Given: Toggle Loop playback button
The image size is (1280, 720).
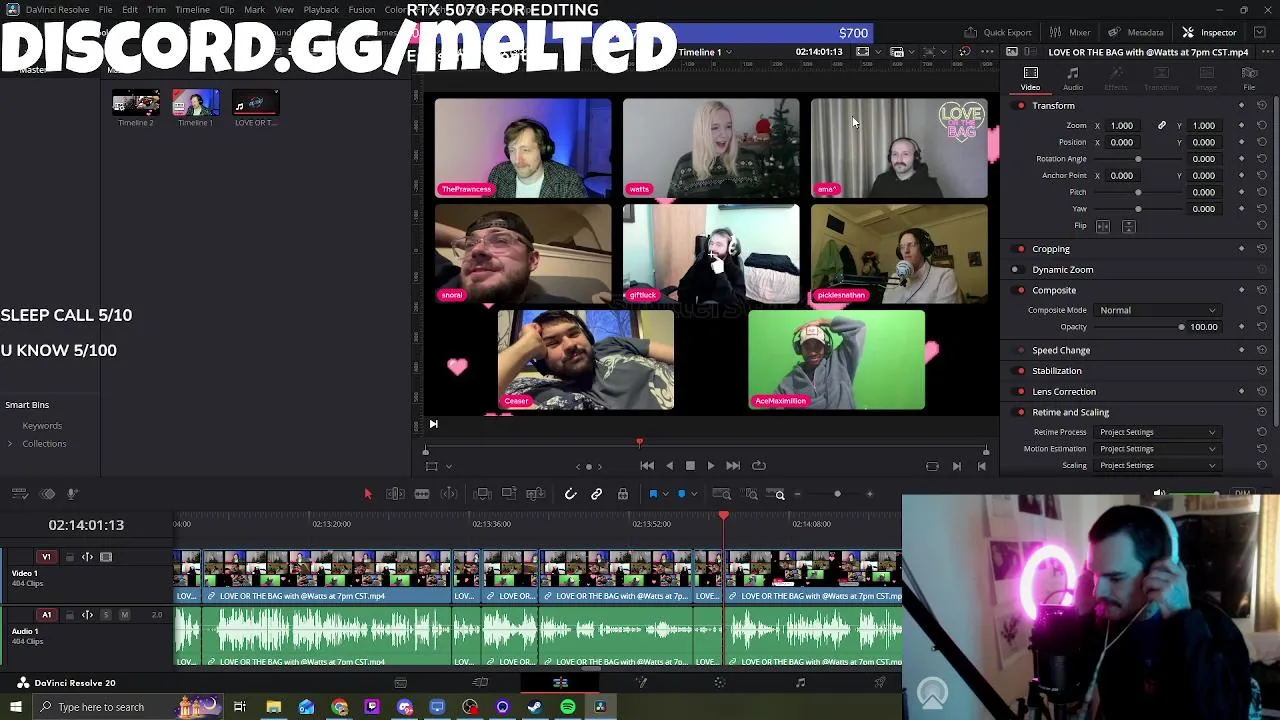Looking at the screenshot, I should [759, 466].
